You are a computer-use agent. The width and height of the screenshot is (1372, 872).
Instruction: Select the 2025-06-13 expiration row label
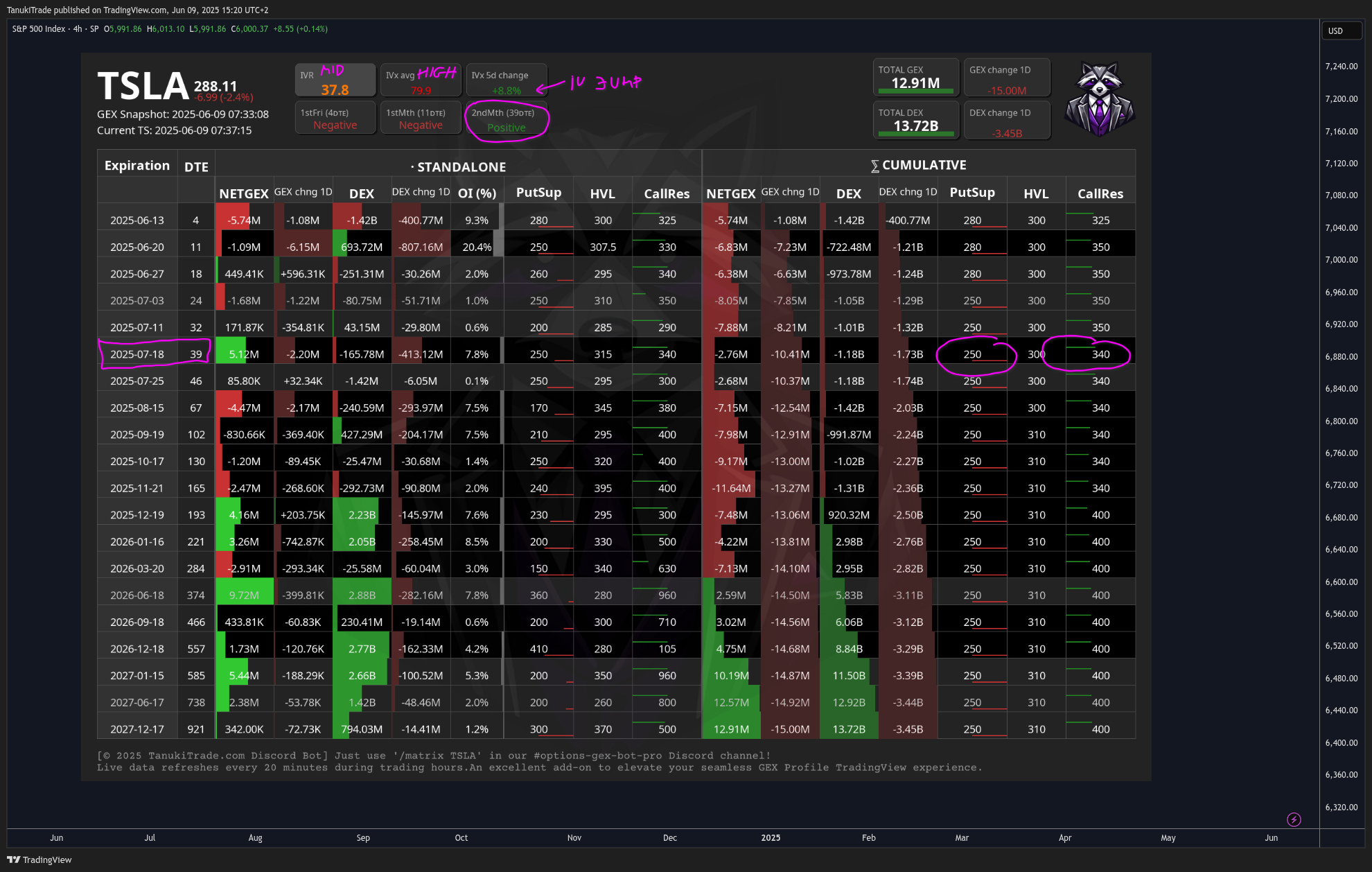pyautogui.click(x=137, y=220)
